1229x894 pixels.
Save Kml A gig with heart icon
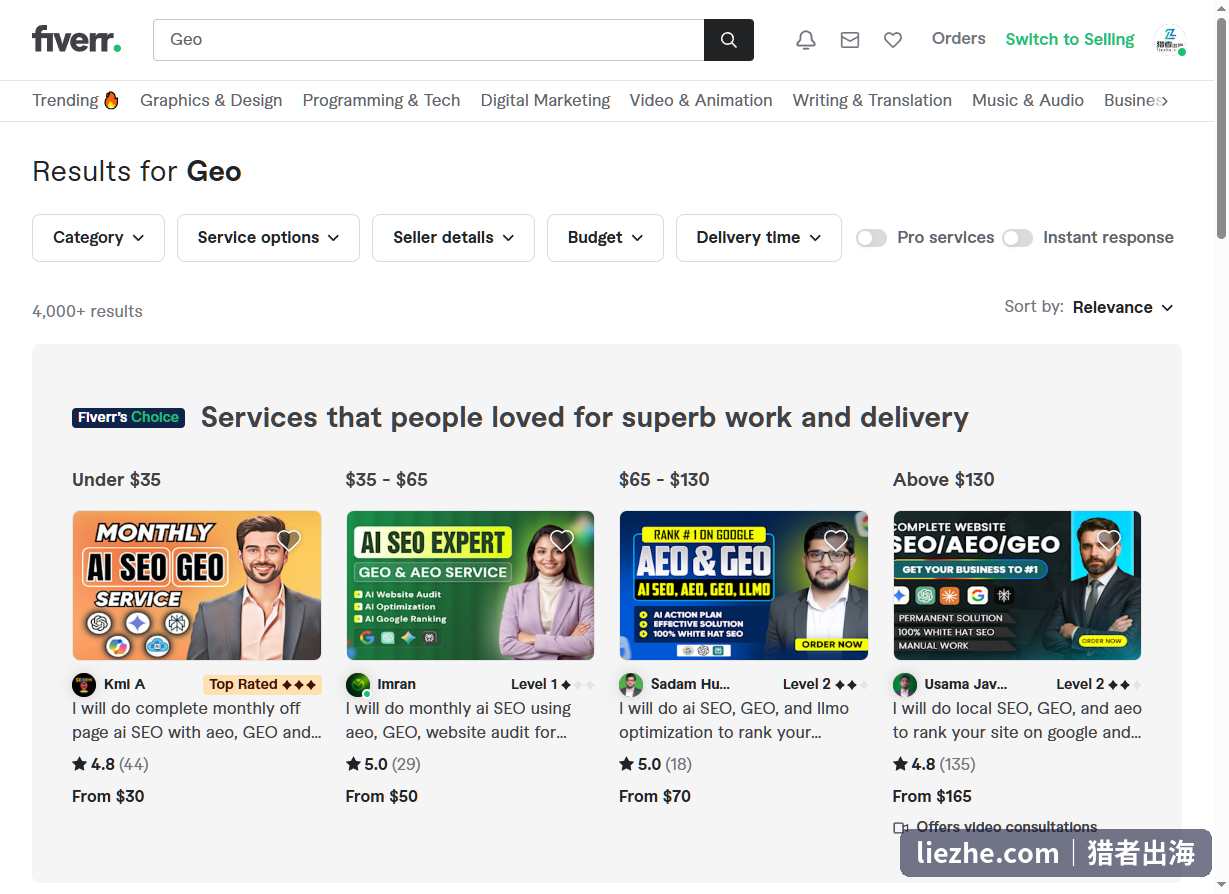coord(289,540)
